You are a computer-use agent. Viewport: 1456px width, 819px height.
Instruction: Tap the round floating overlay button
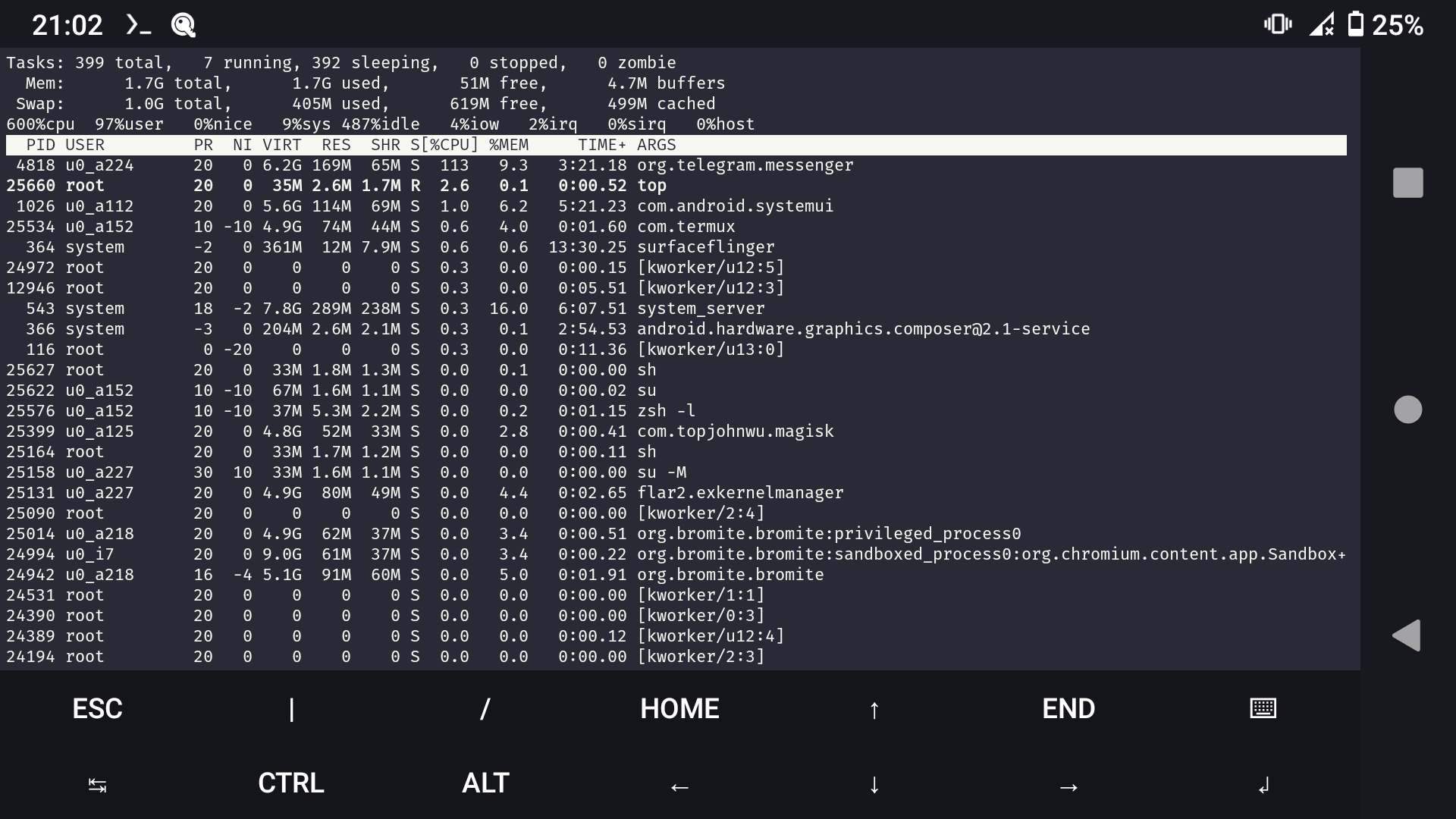pyautogui.click(x=1407, y=409)
